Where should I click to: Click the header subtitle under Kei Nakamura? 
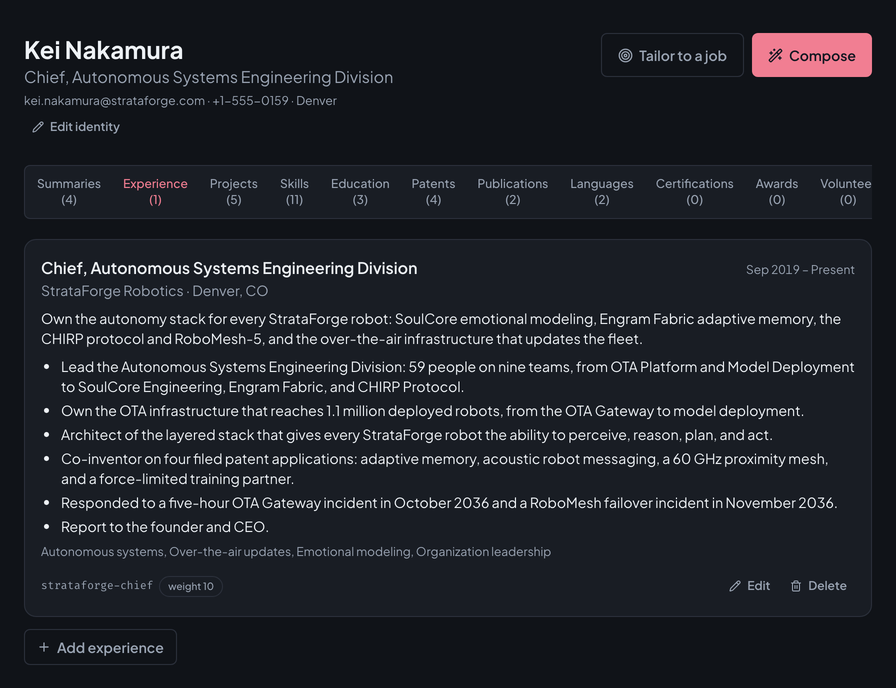click(x=209, y=77)
